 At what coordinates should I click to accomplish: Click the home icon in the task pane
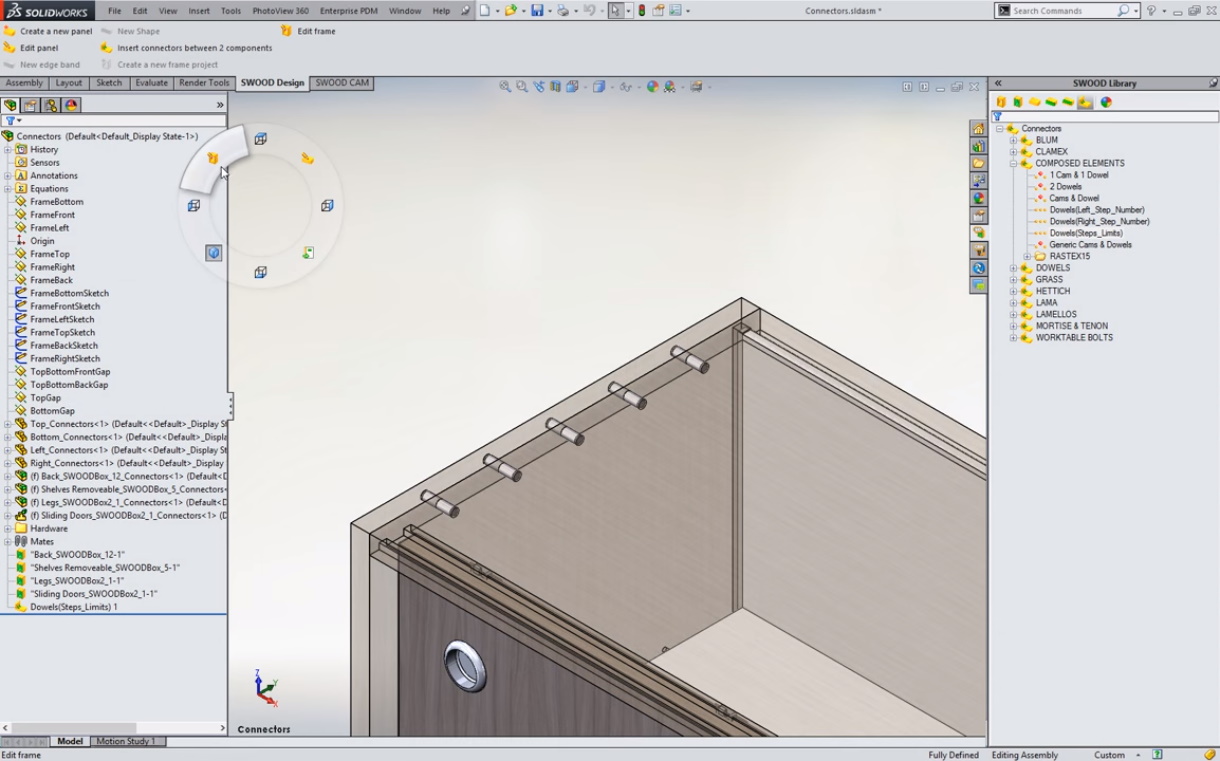(978, 129)
